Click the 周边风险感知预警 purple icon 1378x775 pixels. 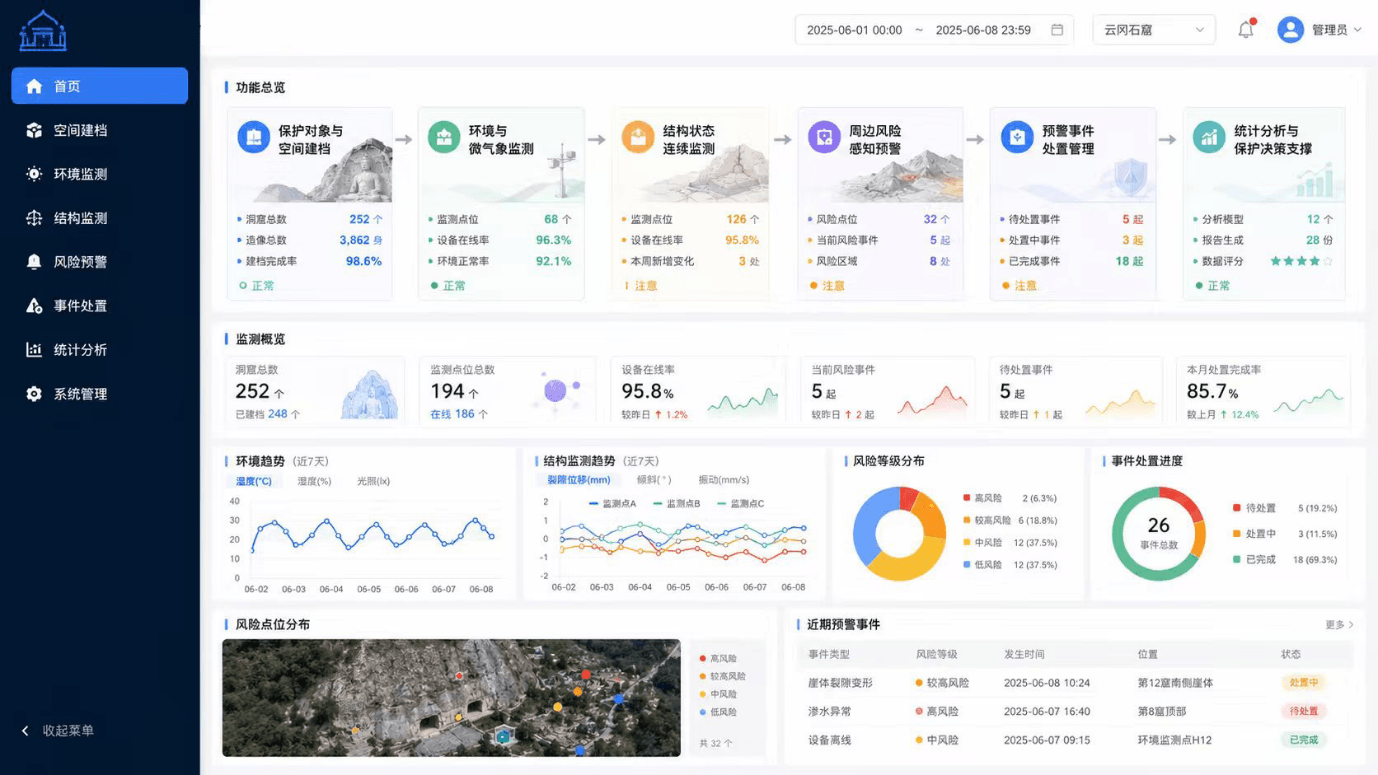pos(825,136)
